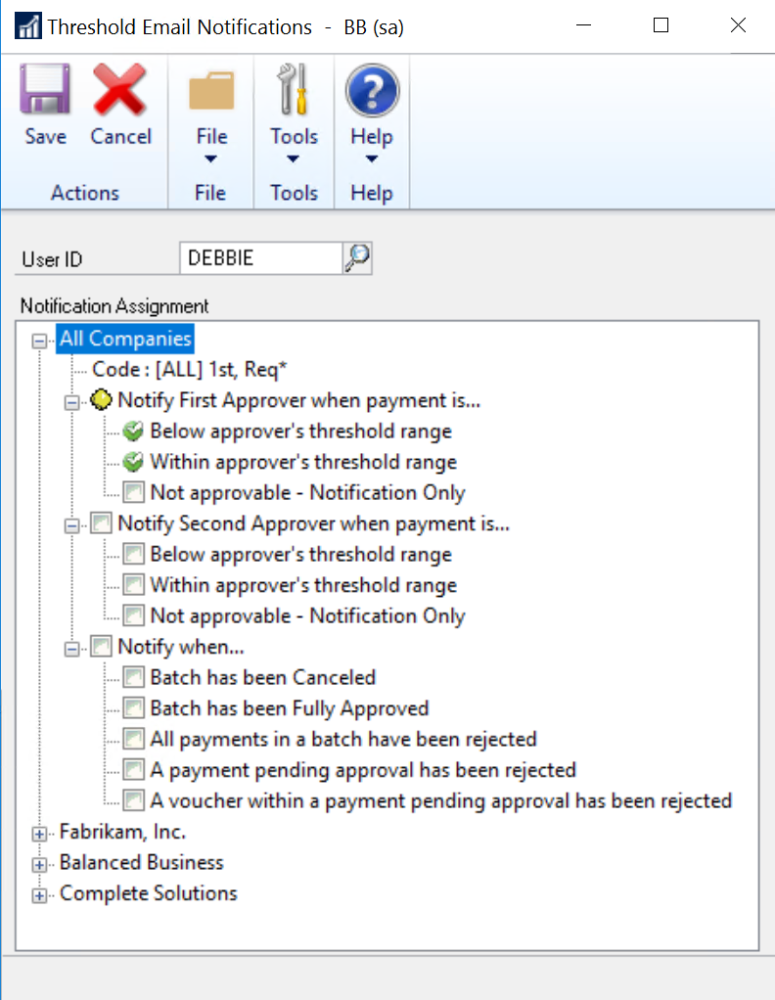Click the red Cancel X icon
This screenshot has height=1000, width=775.
pos(119,89)
